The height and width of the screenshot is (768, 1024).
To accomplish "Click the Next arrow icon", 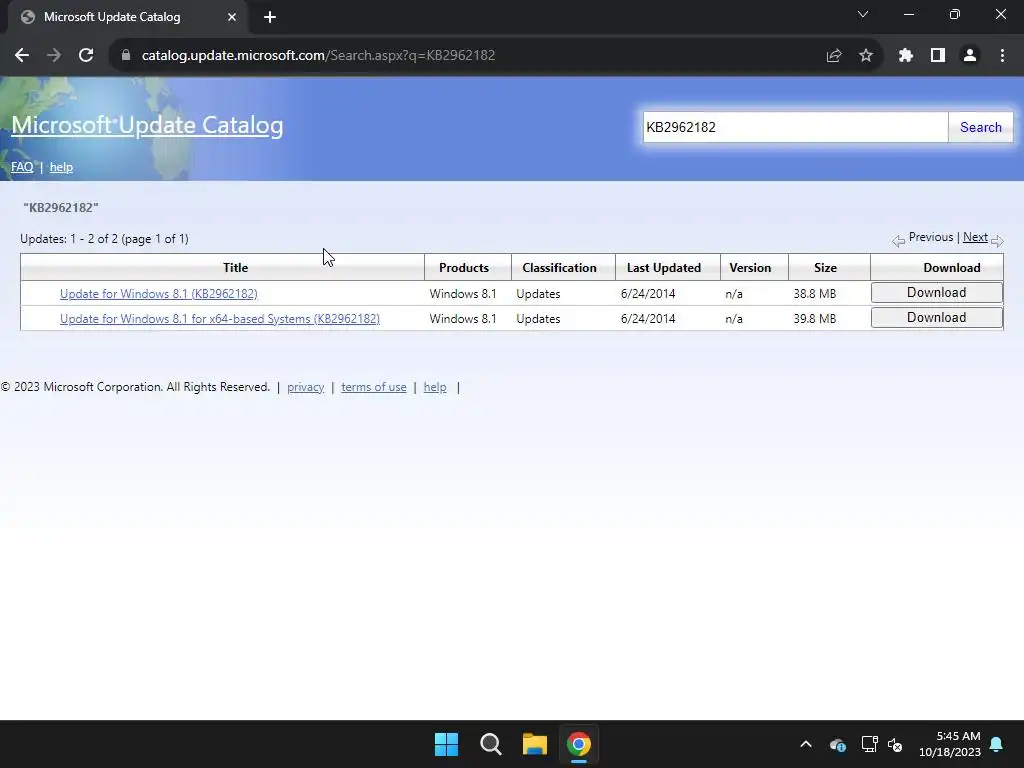I will tap(997, 241).
